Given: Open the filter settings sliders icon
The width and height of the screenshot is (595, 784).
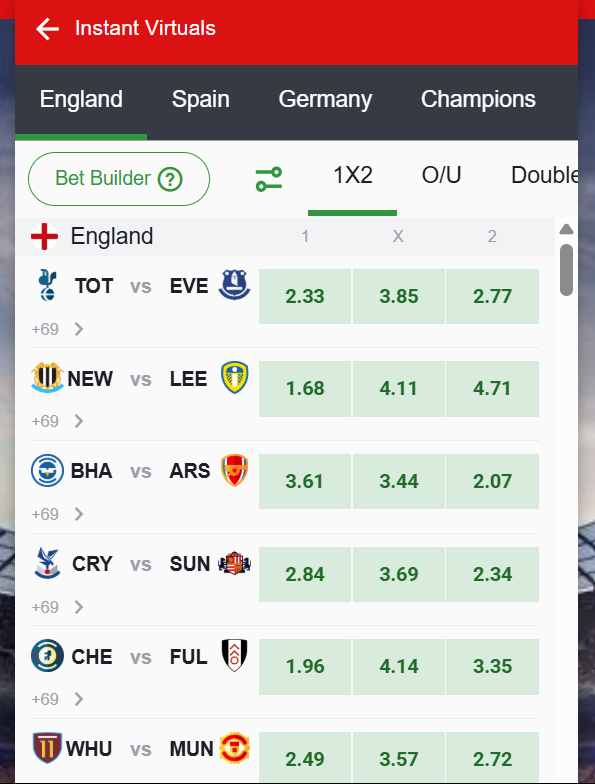Looking at the screenshot, I should tap(269, 179).
